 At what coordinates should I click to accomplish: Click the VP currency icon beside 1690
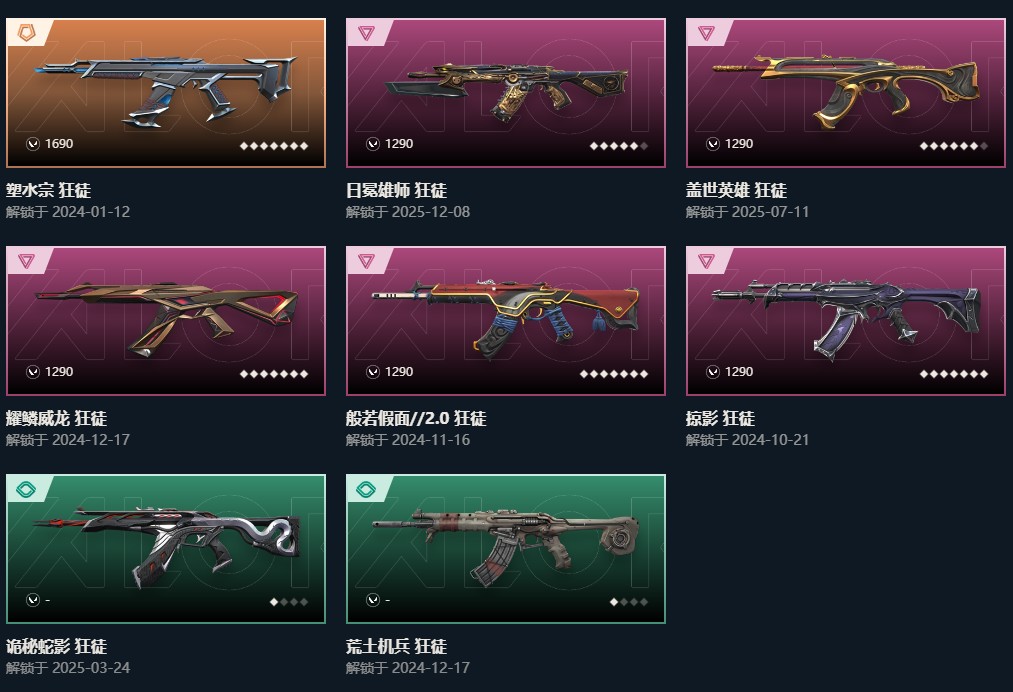pyautogui.click(x=33, y=144)
